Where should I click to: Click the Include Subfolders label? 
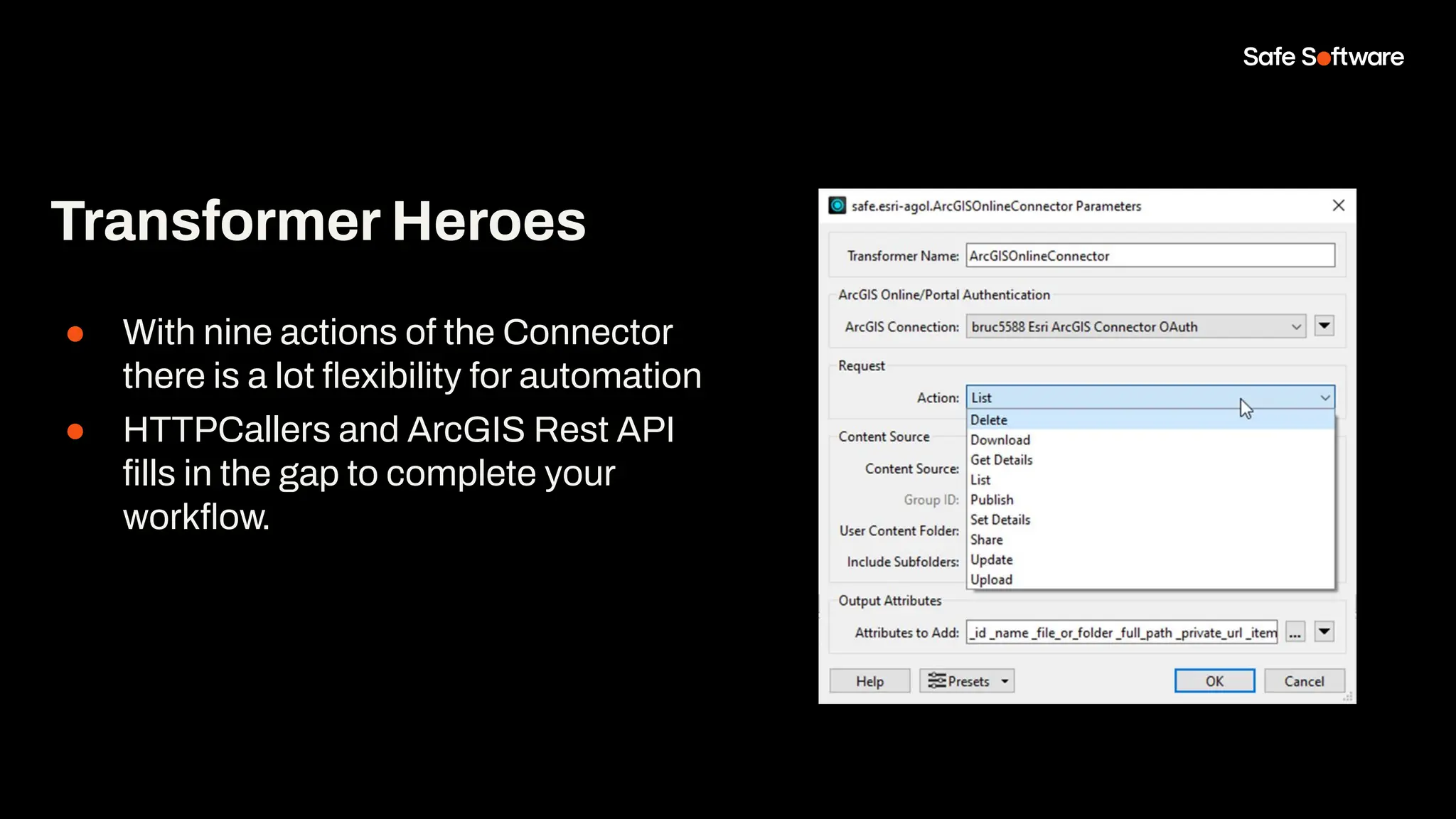click(903, 562)
